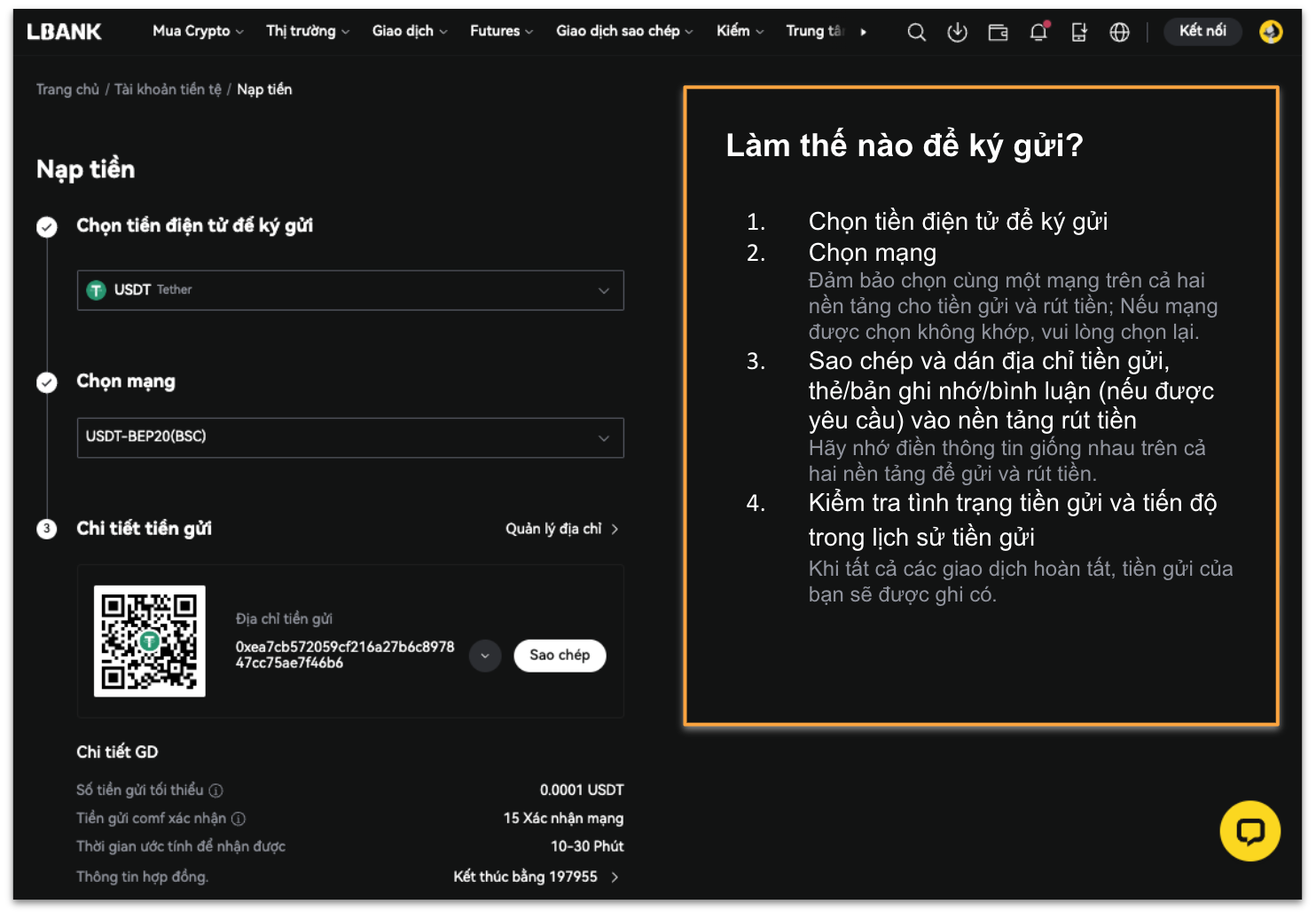Image resolution: width=1316 pixels, height=912 pixels.
Task: Click the 0.0001 USDT minimum value
Action: point(582,790)
